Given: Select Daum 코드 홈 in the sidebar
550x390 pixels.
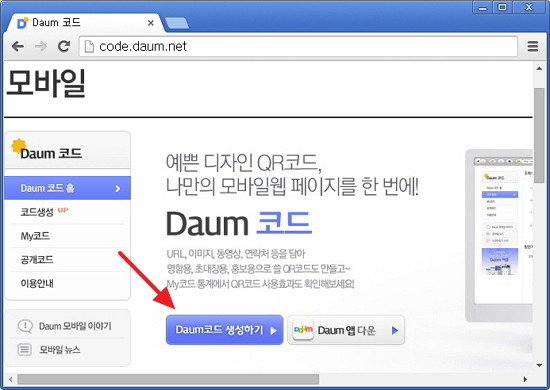Looking at the screenshot, I should pyautogui.click(x=67, y=188).
